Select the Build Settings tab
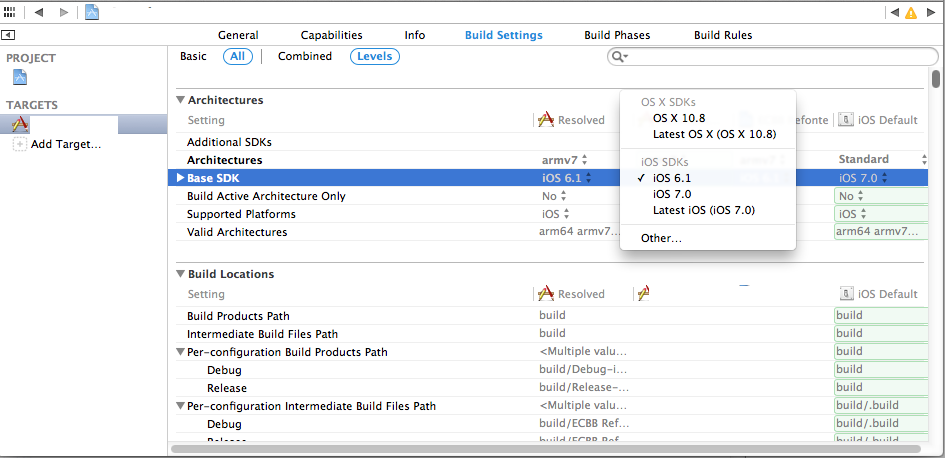The image size is (945, 458). (x=504, y=35)
